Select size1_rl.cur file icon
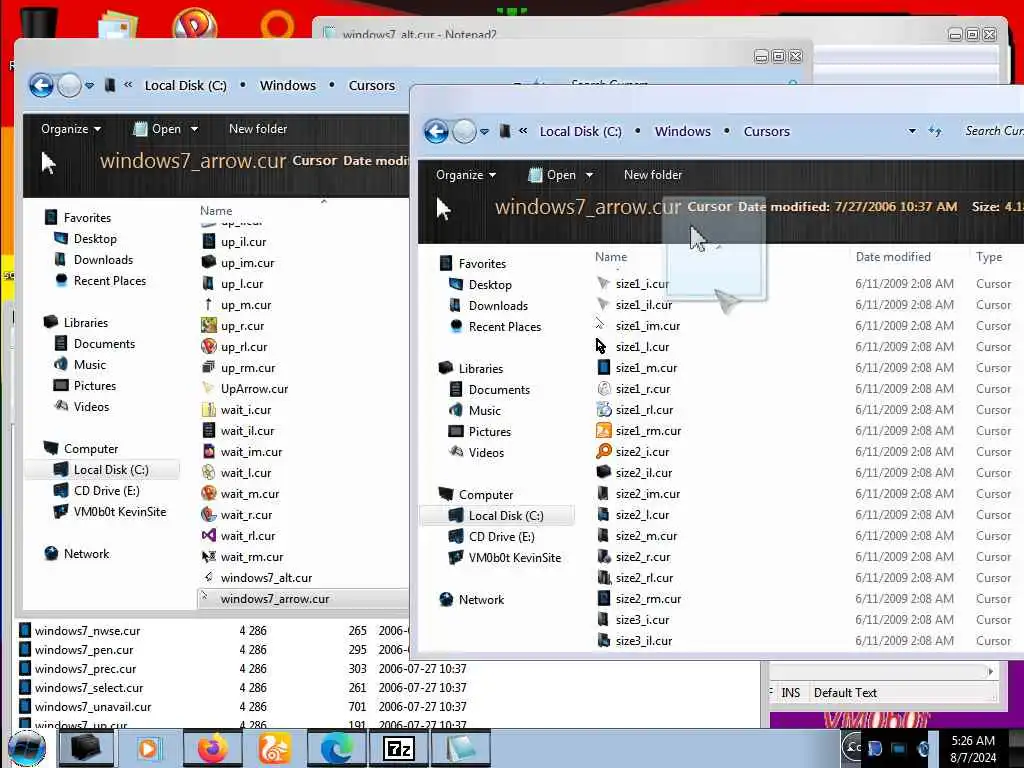The height and width of the screenshot is (768, 1024). point(604,409)
